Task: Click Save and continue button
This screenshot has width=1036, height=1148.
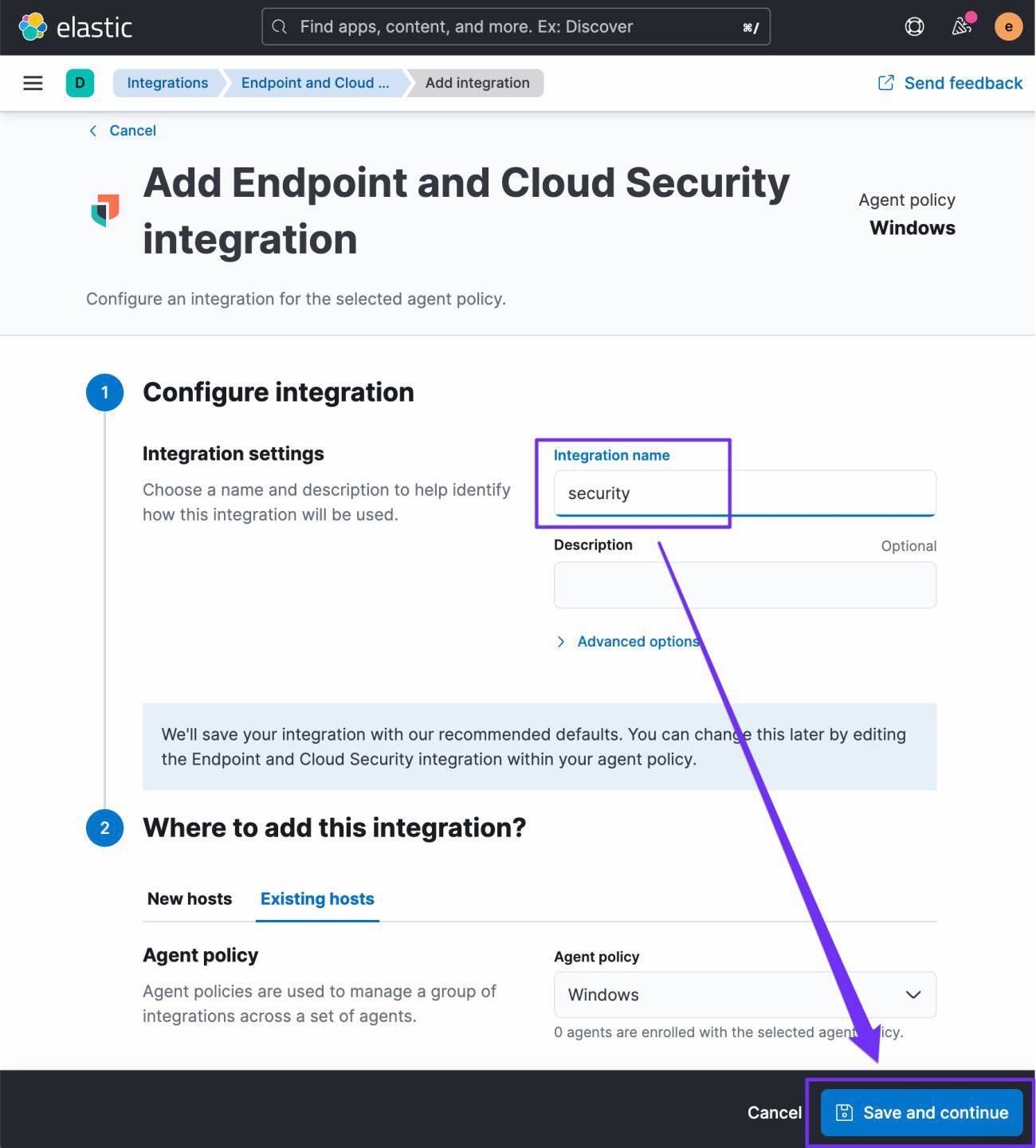Action: [x=921, y=1113]
